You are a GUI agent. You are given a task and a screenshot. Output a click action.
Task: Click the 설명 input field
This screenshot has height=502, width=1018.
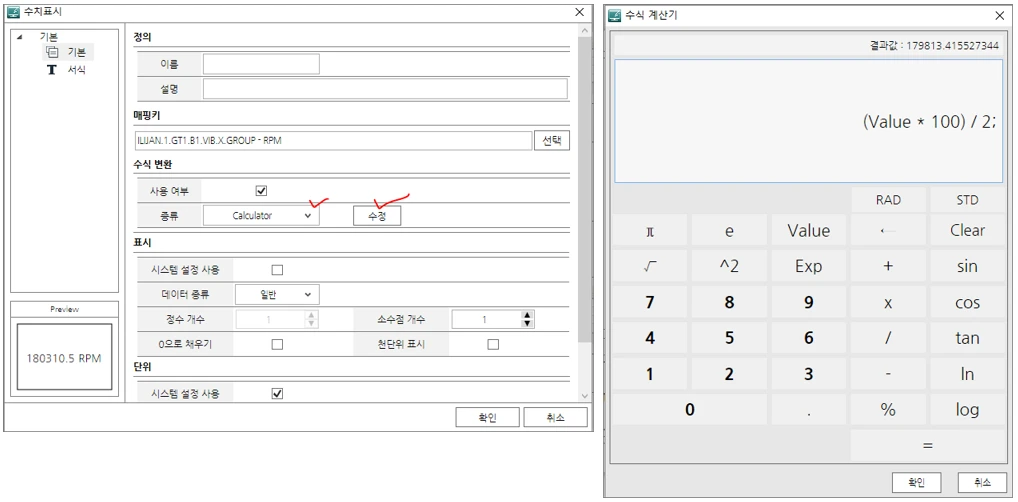pyautogui.click(x=385, y=89)
